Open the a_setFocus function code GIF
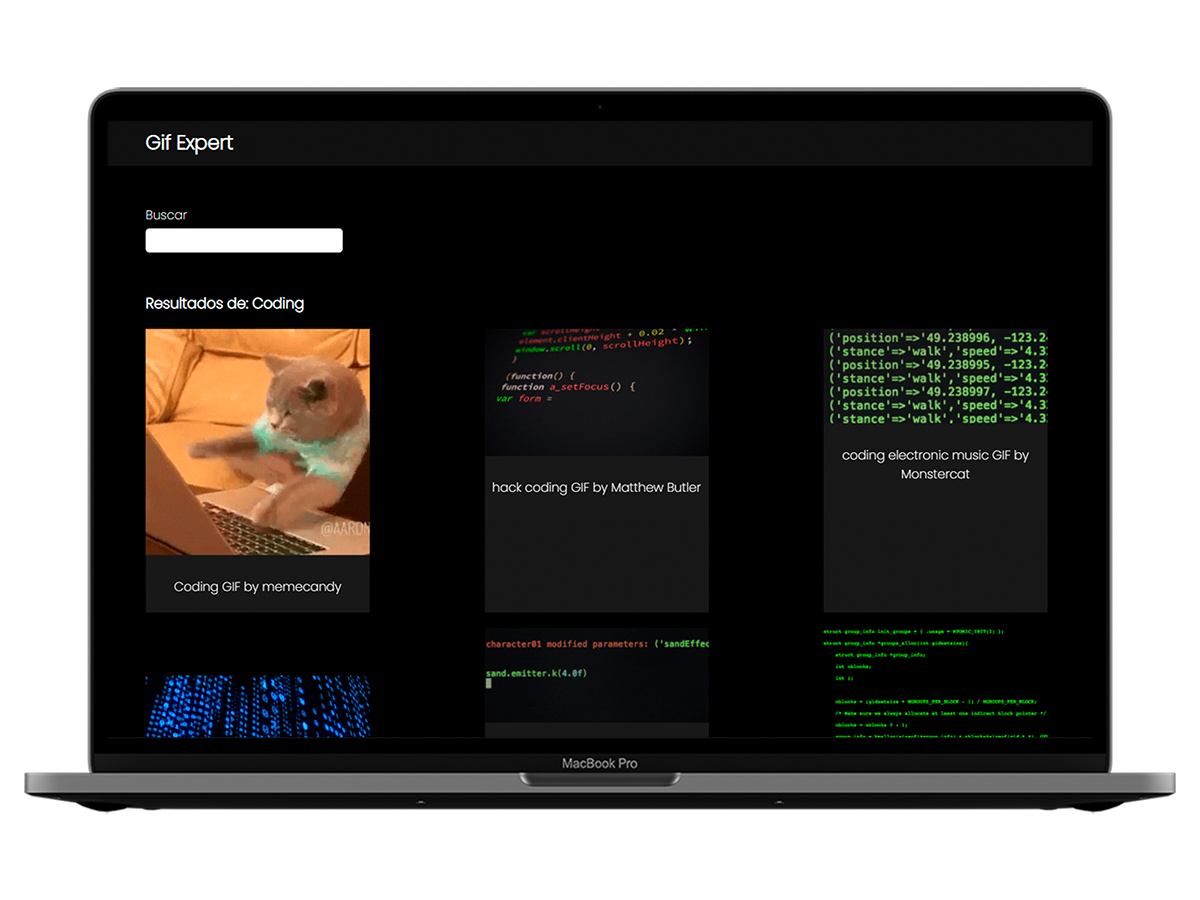This screenshot has width=1200, height=900. click(596, 391)
